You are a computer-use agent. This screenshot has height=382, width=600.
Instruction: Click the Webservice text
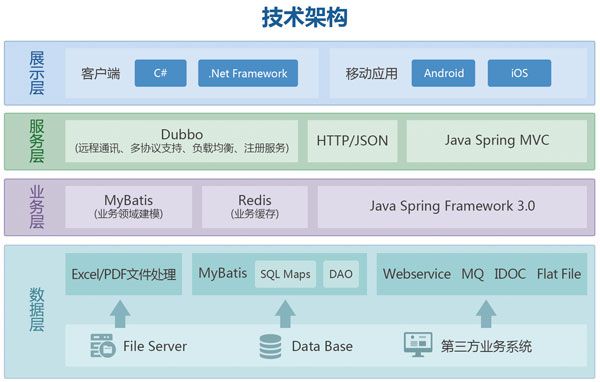pyautogui.click(x=417, y=274)
